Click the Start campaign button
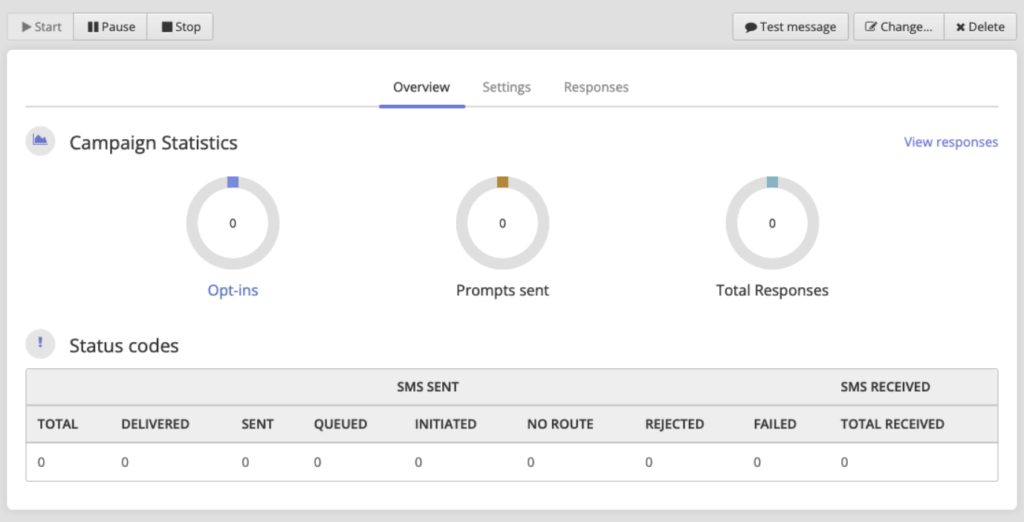 click(x=41, y=27)
